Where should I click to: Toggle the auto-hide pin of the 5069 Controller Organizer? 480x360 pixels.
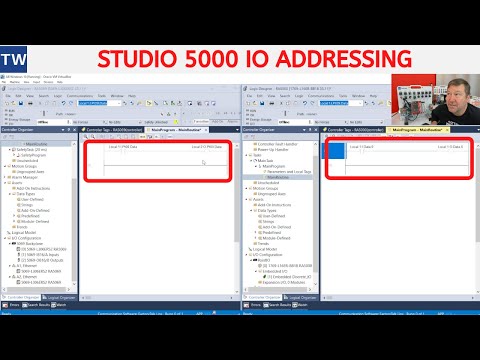click(x=69, y=130)
